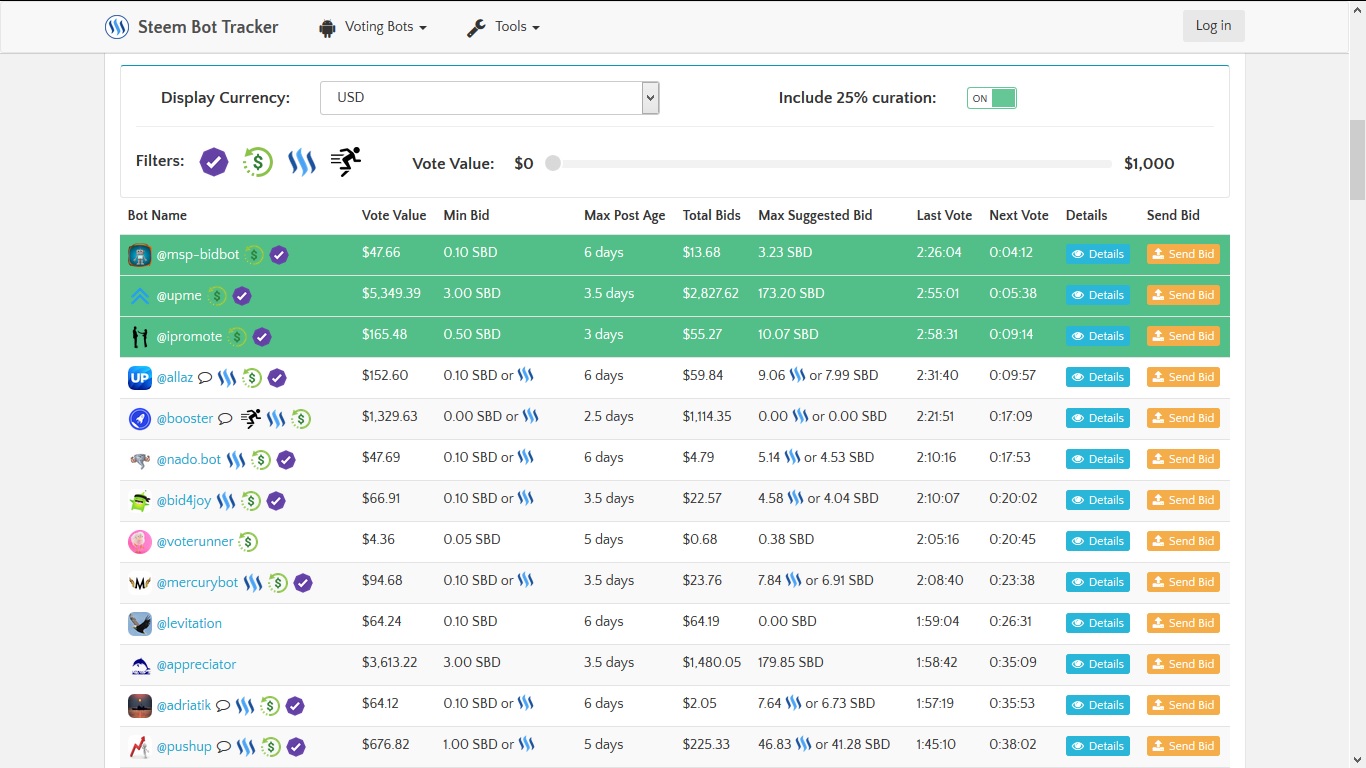Click the Vote Value slider track
1366x768 pixels.
tap(832, 163)
